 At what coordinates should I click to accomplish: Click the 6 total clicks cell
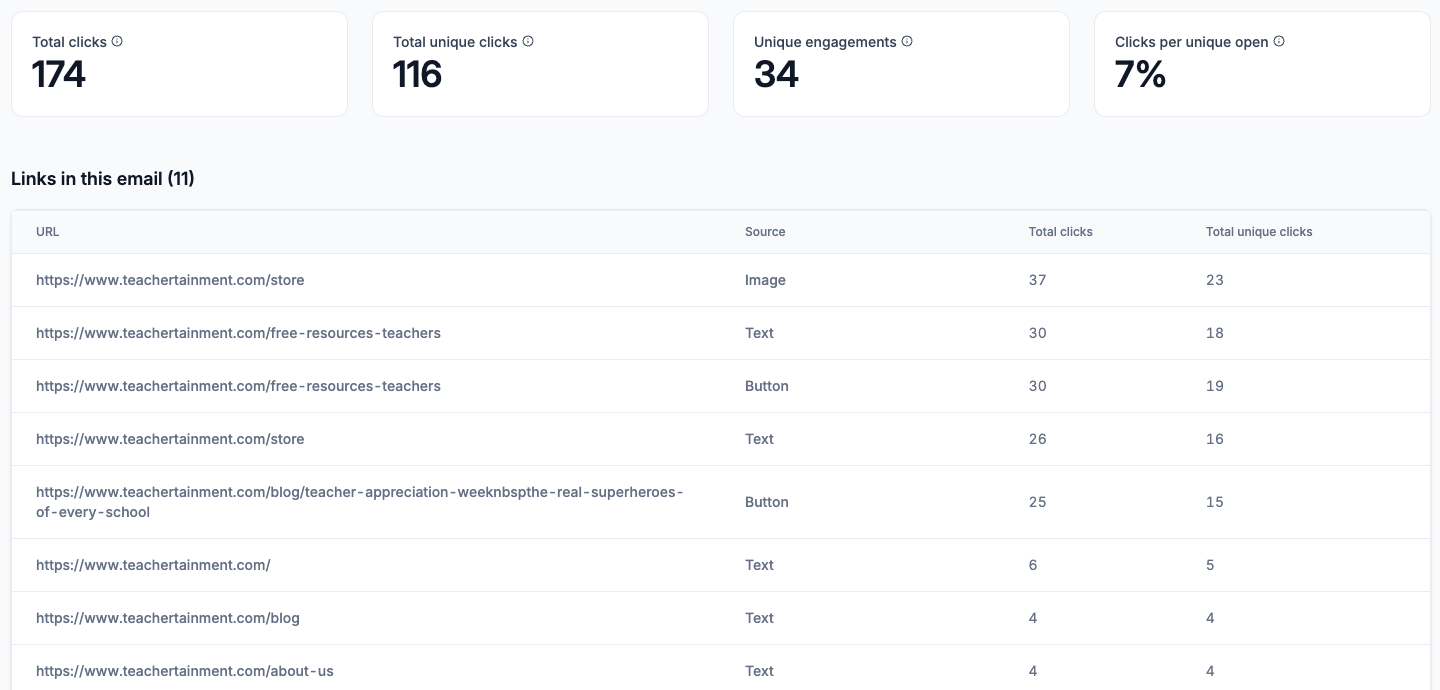point(1033,565)
